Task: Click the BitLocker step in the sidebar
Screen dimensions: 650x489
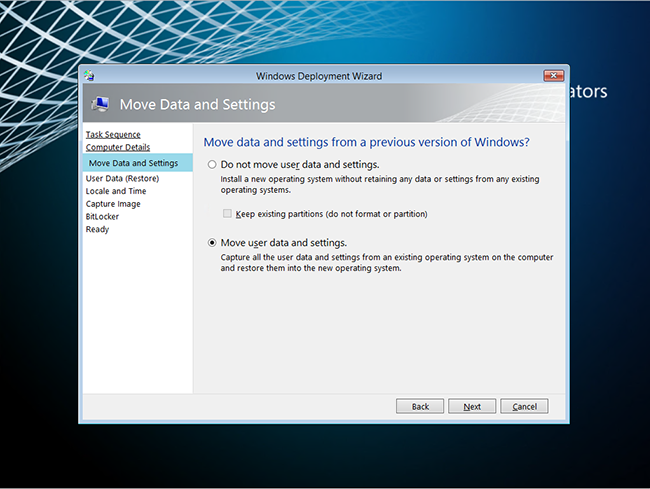Action: point(102,216)
